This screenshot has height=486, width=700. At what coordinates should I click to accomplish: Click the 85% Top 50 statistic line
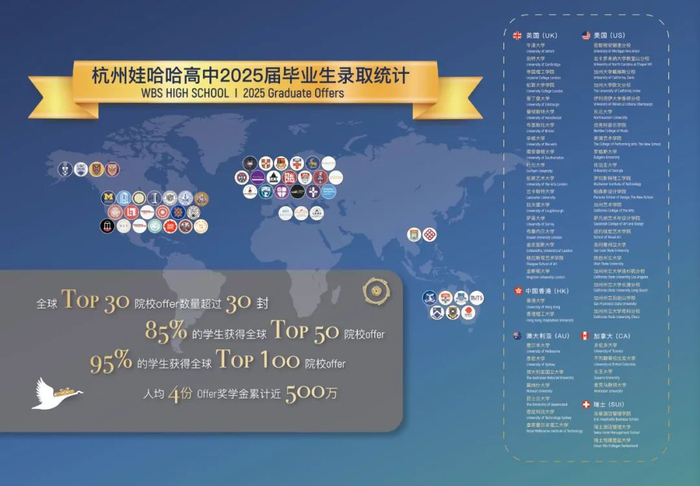[x=265, y=332]
